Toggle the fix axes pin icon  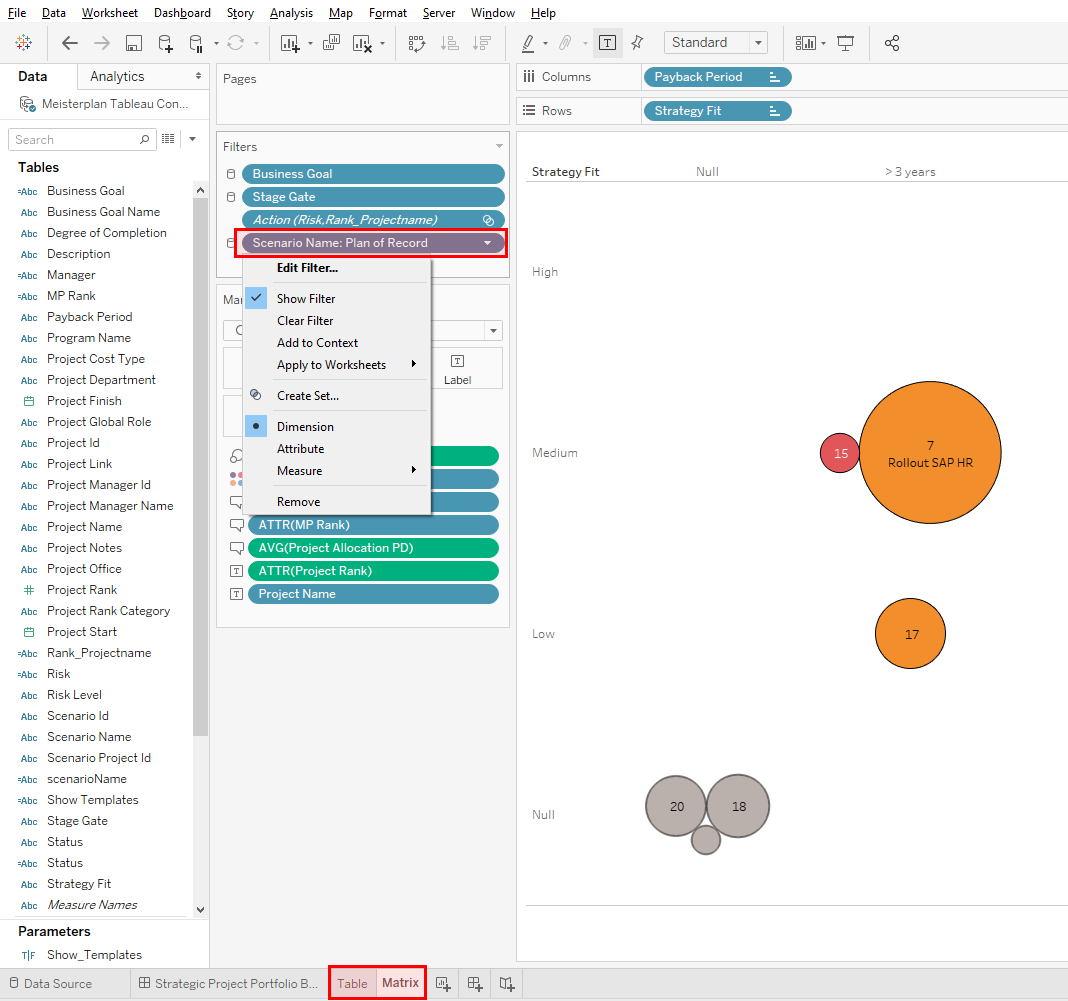638,43
